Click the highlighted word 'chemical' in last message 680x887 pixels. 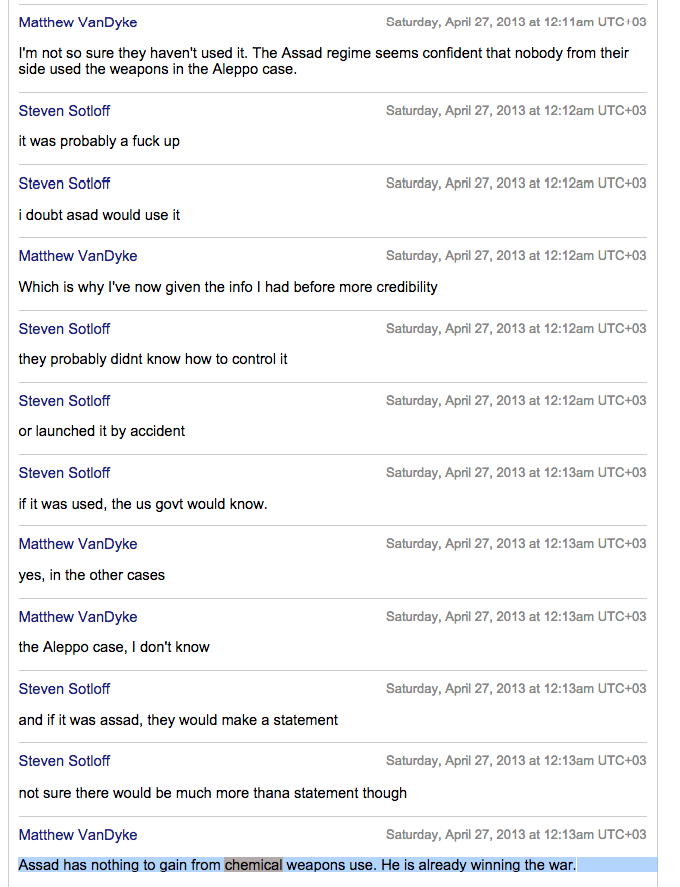pyautogui.click(x=253, y=865)
